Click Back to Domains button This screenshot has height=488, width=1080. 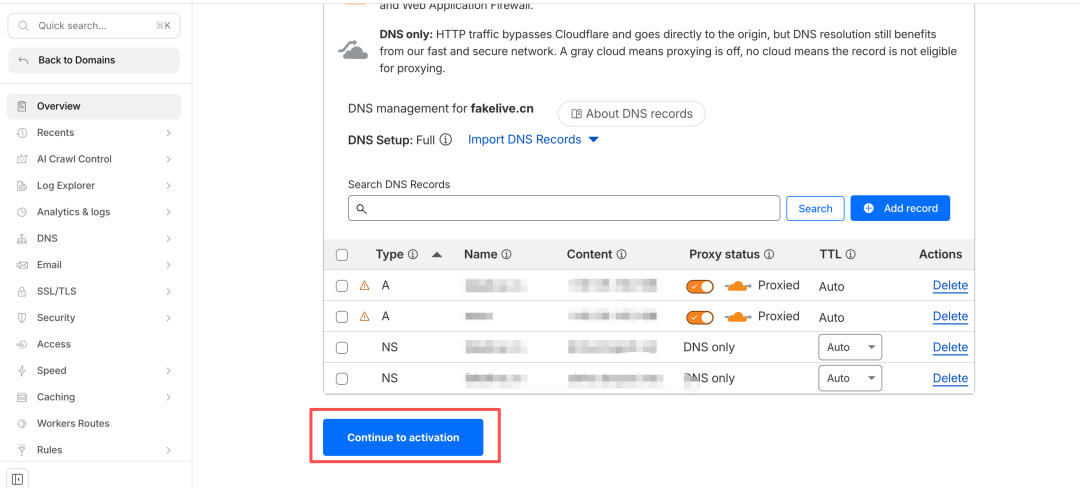[94, 61]
